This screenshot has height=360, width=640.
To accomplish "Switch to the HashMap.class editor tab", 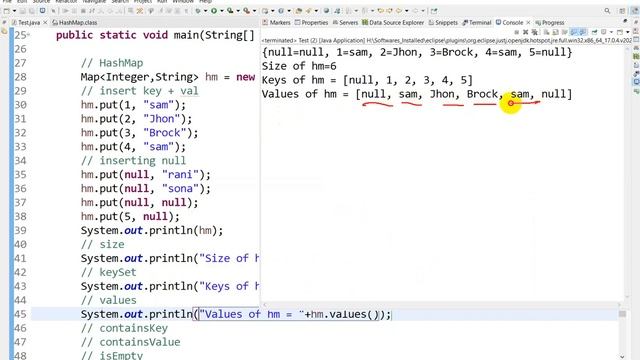I will click(x=75, y=22).
